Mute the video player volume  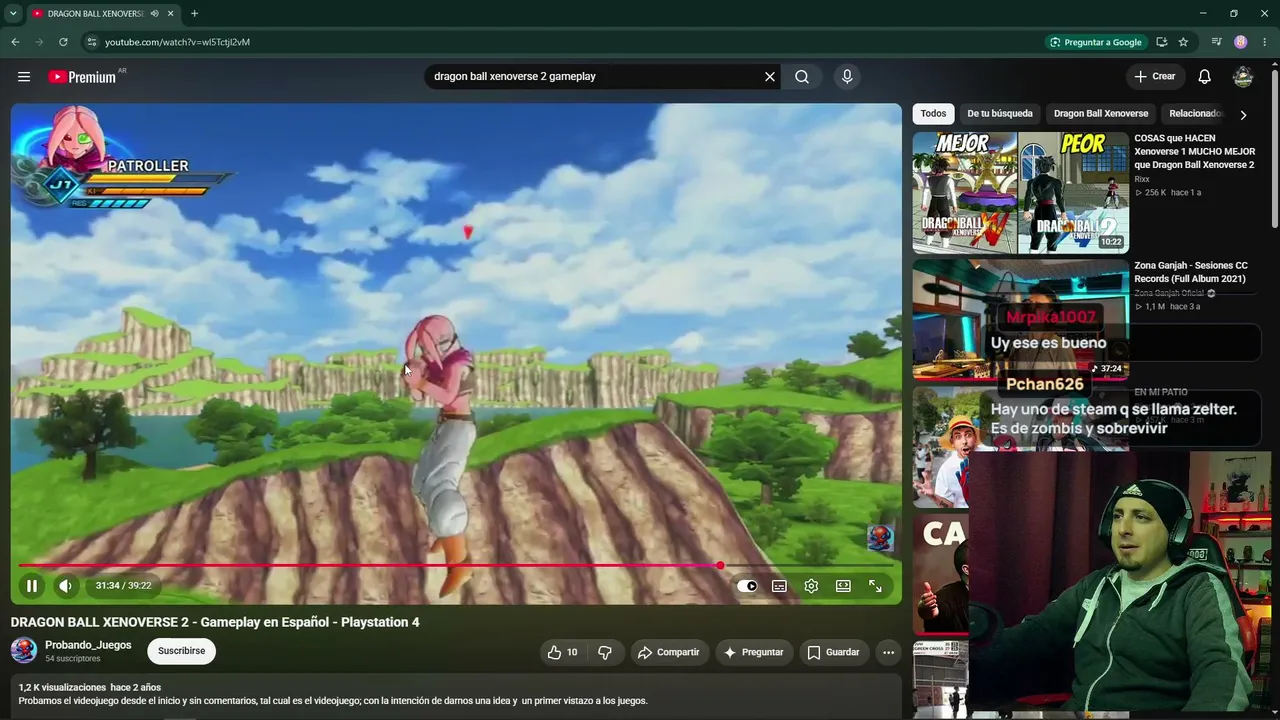pyautogui.click(x=66, y=586)
